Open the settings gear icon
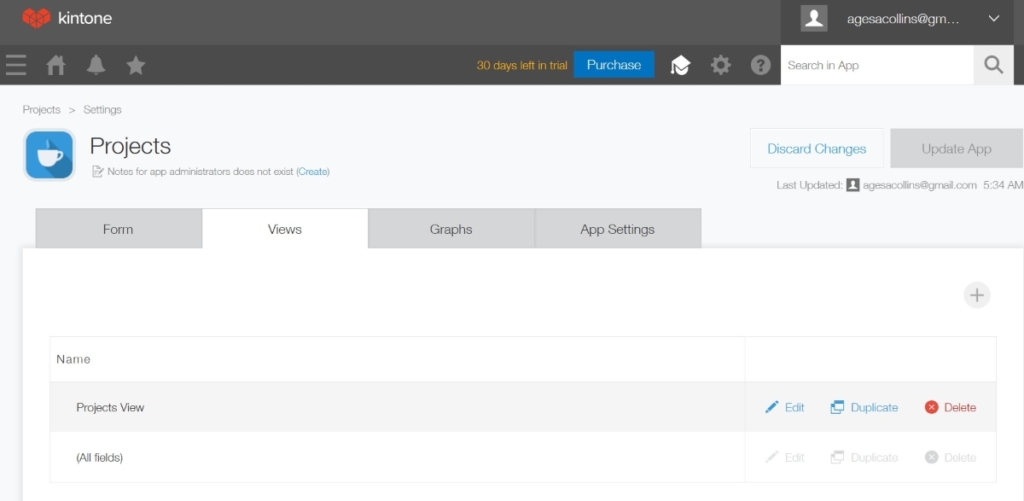This screenshot has width=1024, height=501. 720,65
